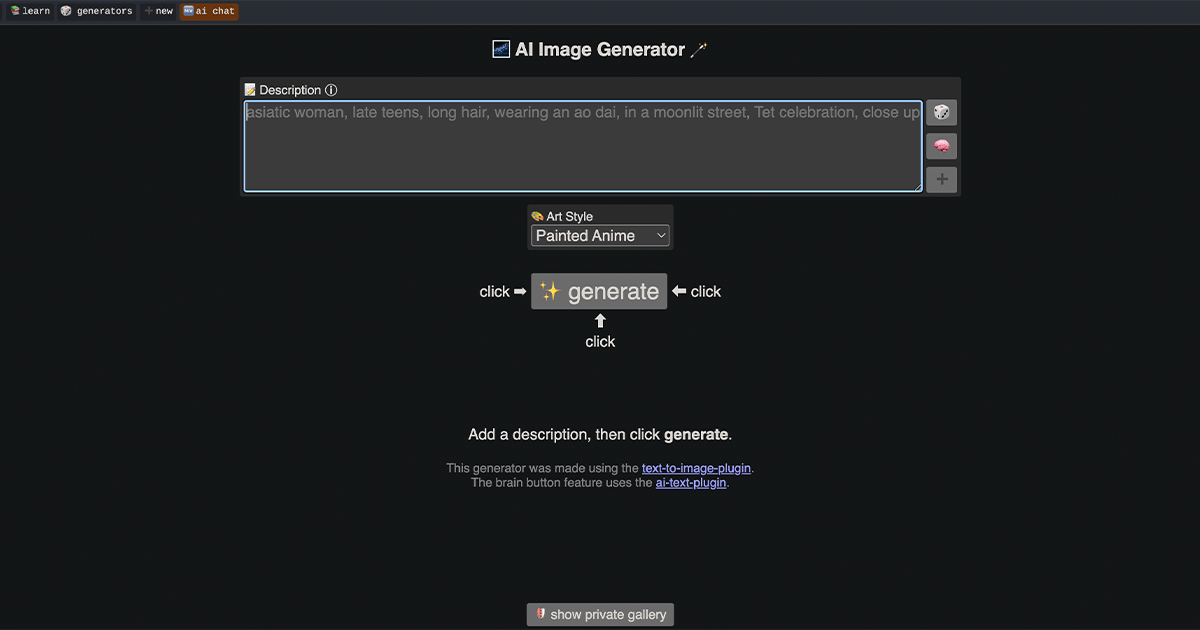Show the private gallery

600,614
